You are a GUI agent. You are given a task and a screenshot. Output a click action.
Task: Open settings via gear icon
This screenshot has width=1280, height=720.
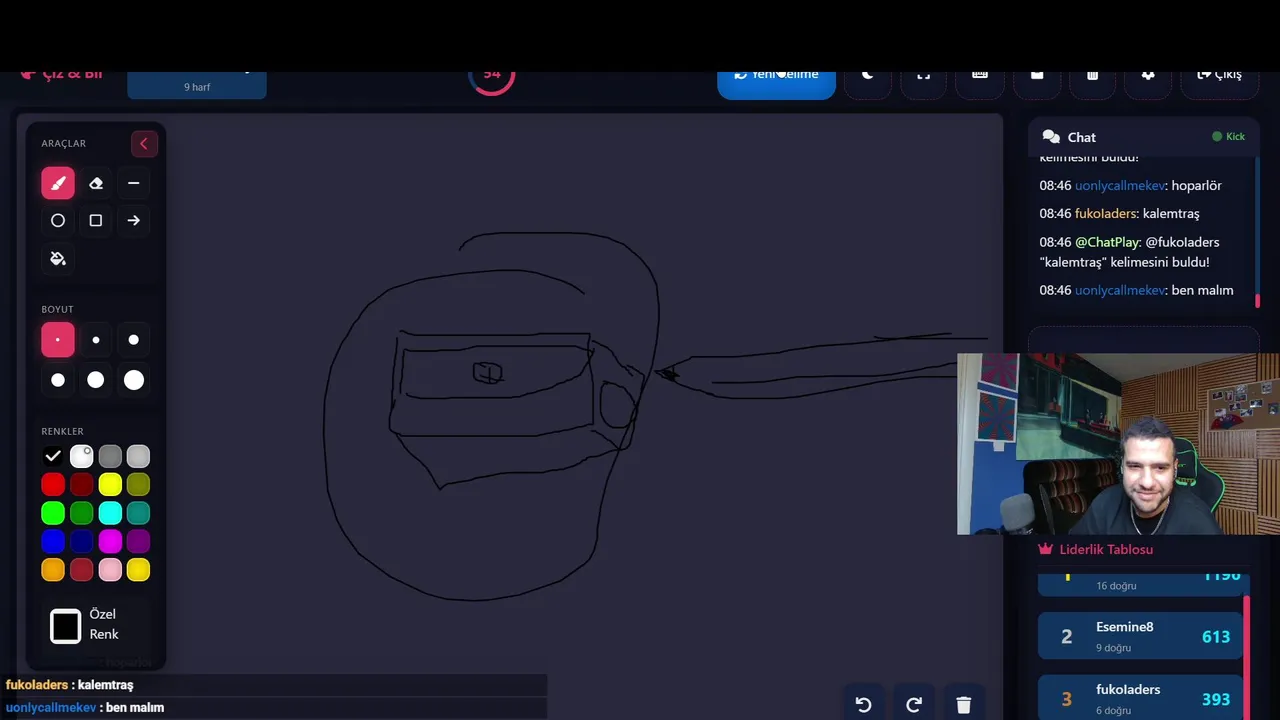(x=1148, y=84)
